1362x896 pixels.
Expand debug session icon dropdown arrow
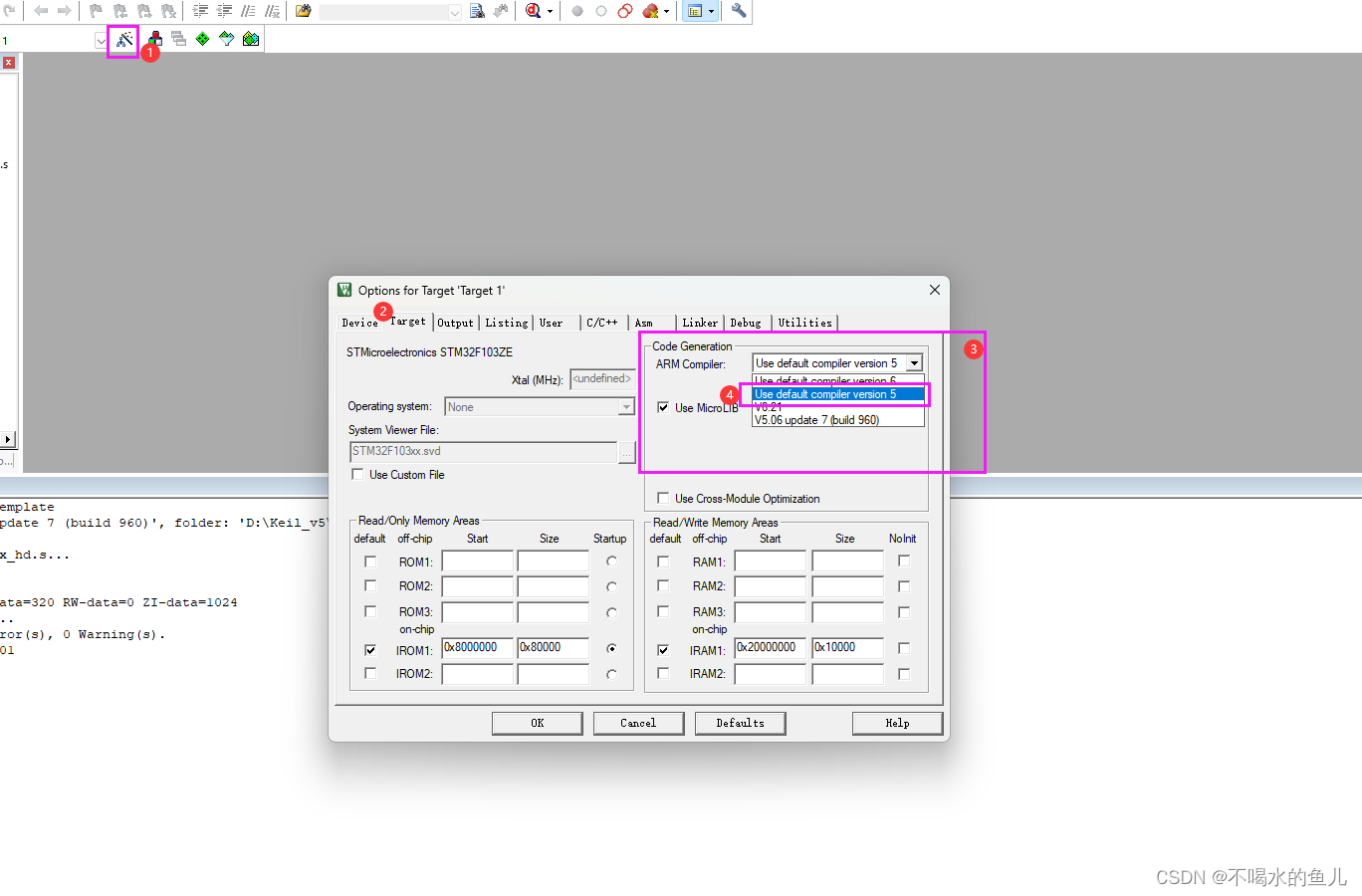550,12
